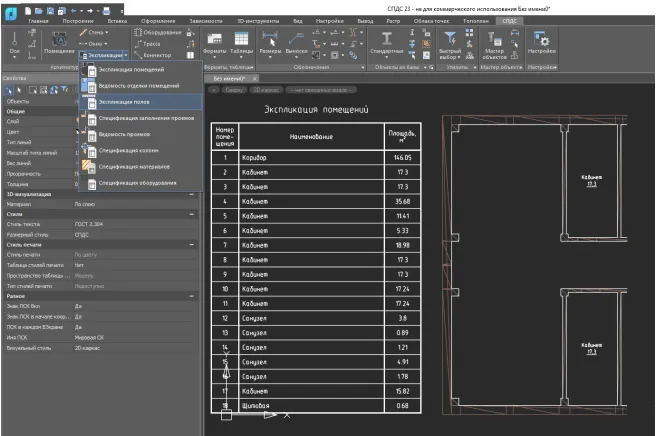
Task: Click the Выноски leaders tool icon
Action: point(296,40)
